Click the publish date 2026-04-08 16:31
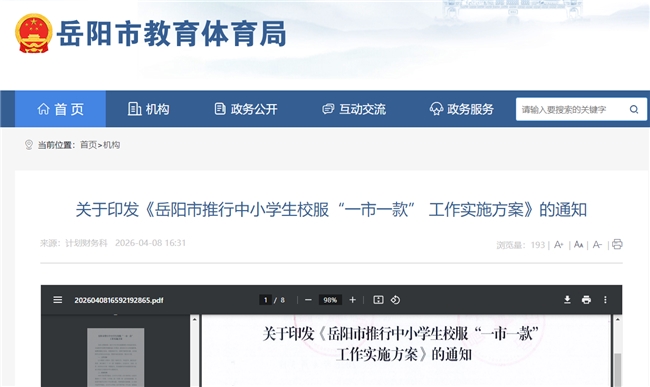Image resolution: width=650 pixels, height=387 pixels. tap(150, 243)
